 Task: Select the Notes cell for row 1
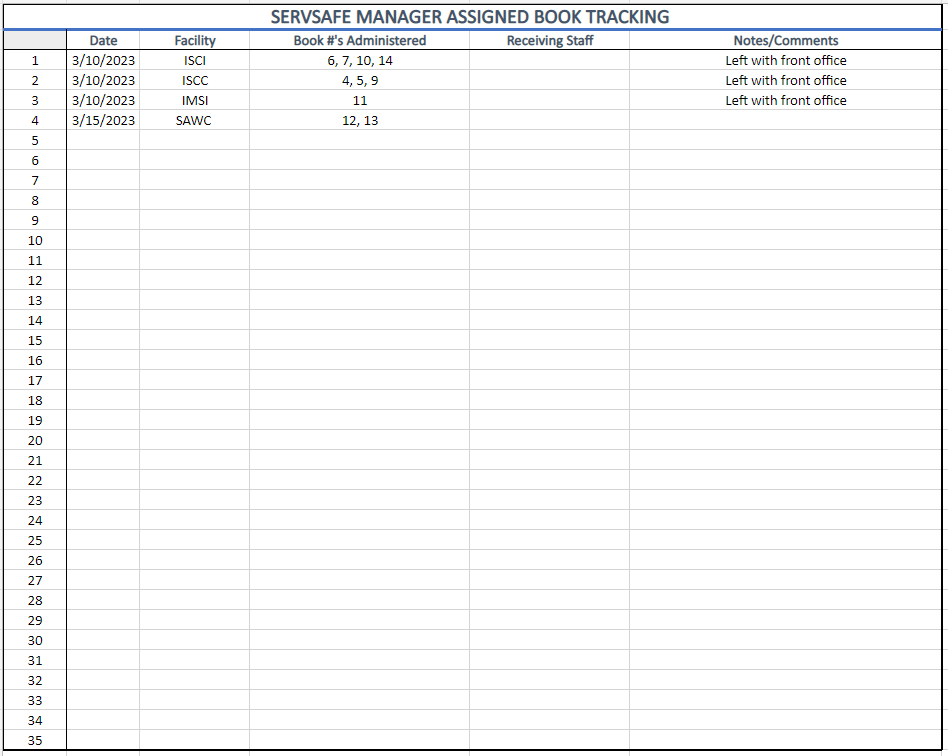pyautogui.click(x=786, y=61)
